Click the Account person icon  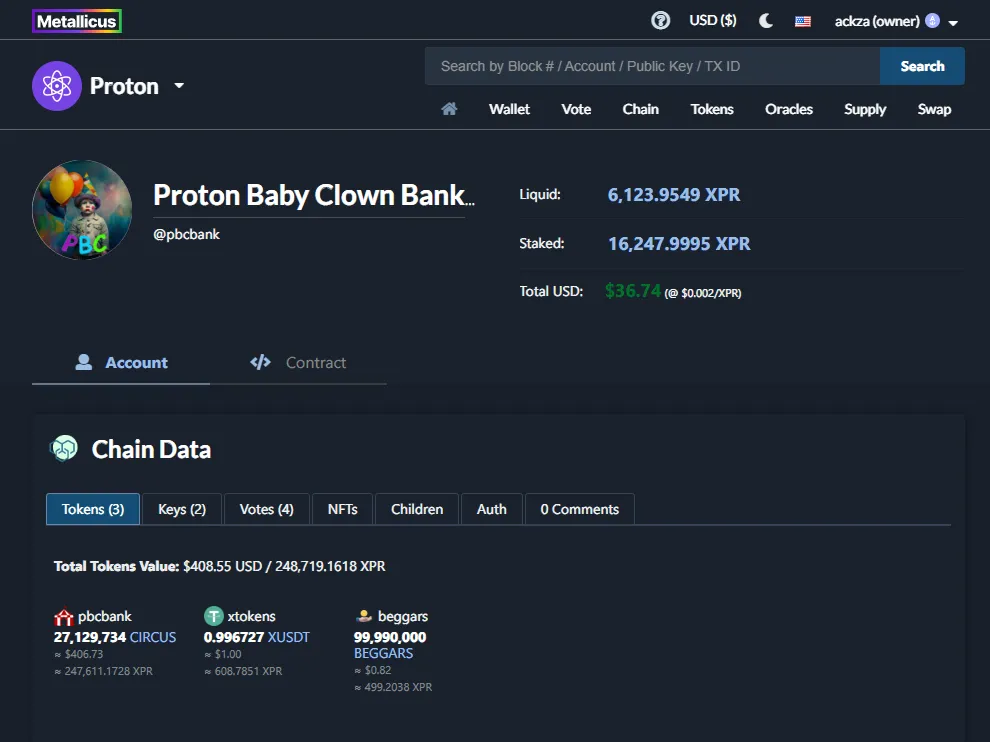coord(83,362)
